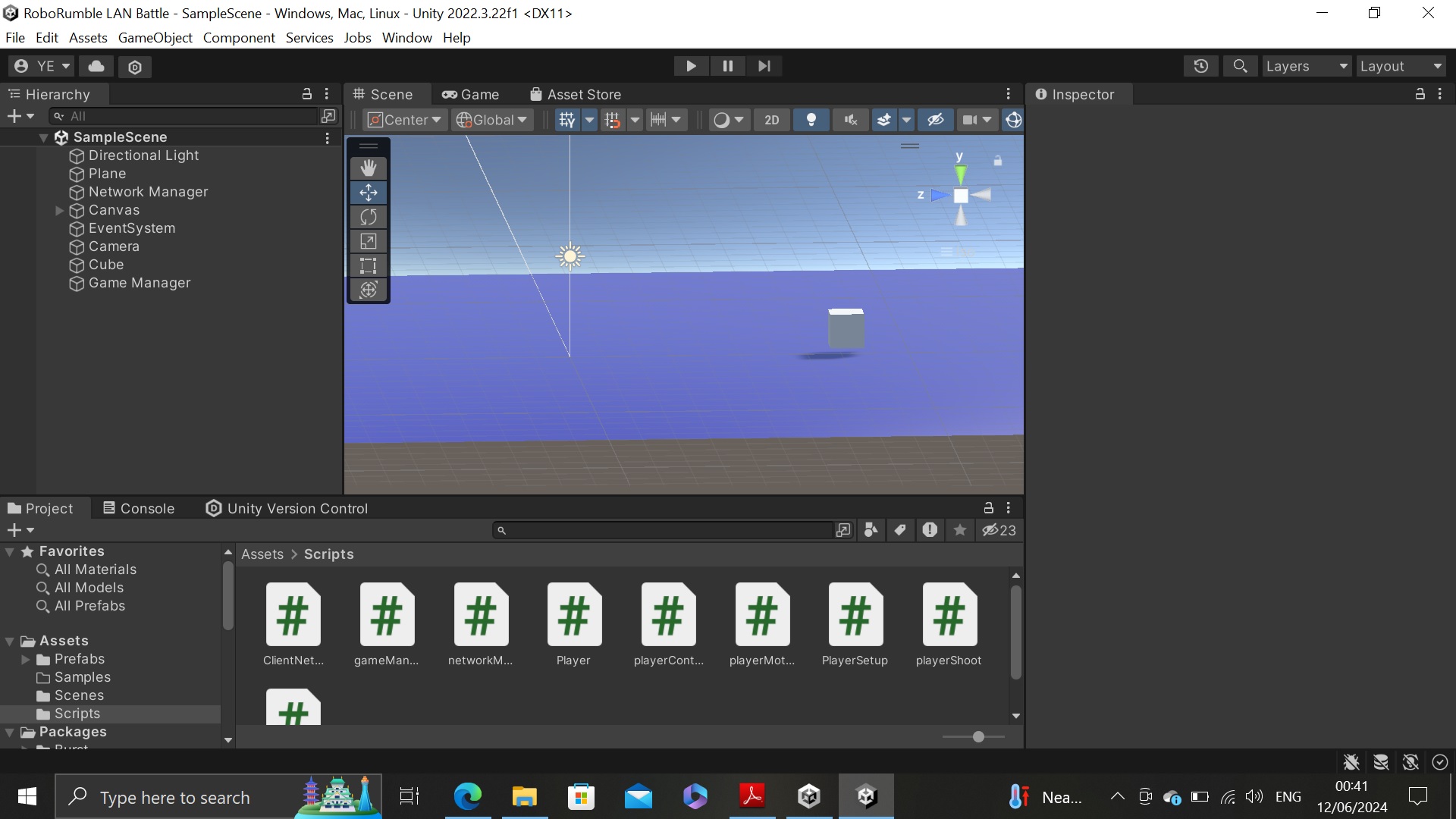Open the Unity Version Control tab
1456x819 pixels.
287,509
